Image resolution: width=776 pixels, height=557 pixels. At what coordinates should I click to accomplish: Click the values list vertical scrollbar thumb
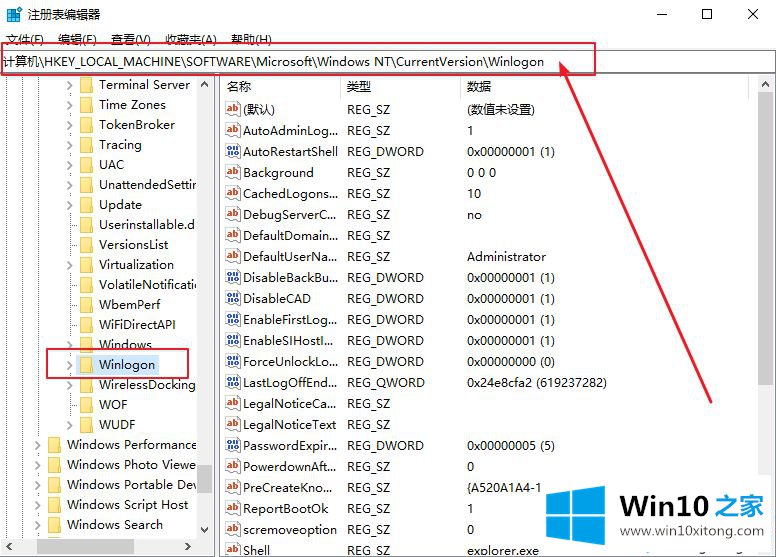(x=765, y=238)
